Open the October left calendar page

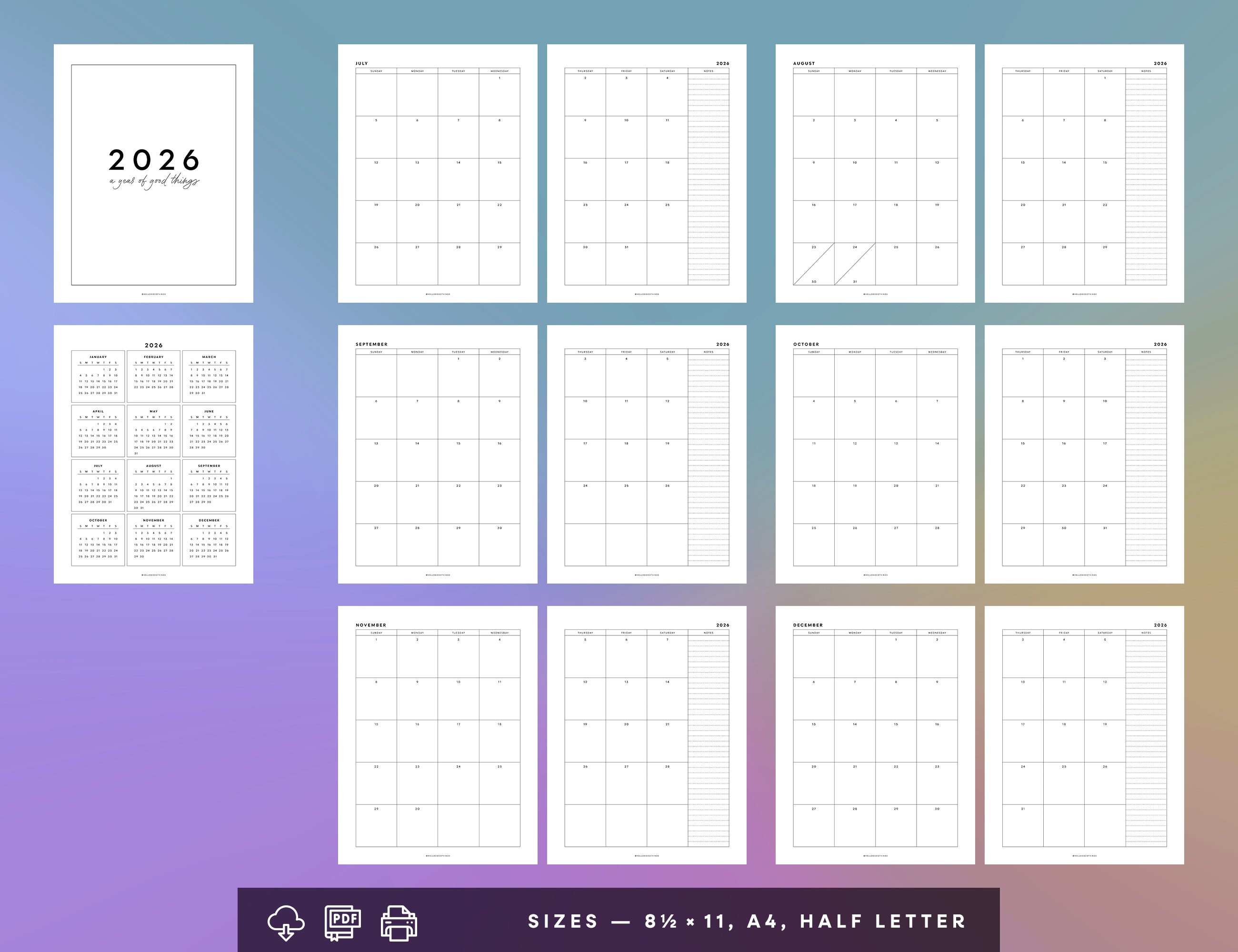tap(875, 454)
